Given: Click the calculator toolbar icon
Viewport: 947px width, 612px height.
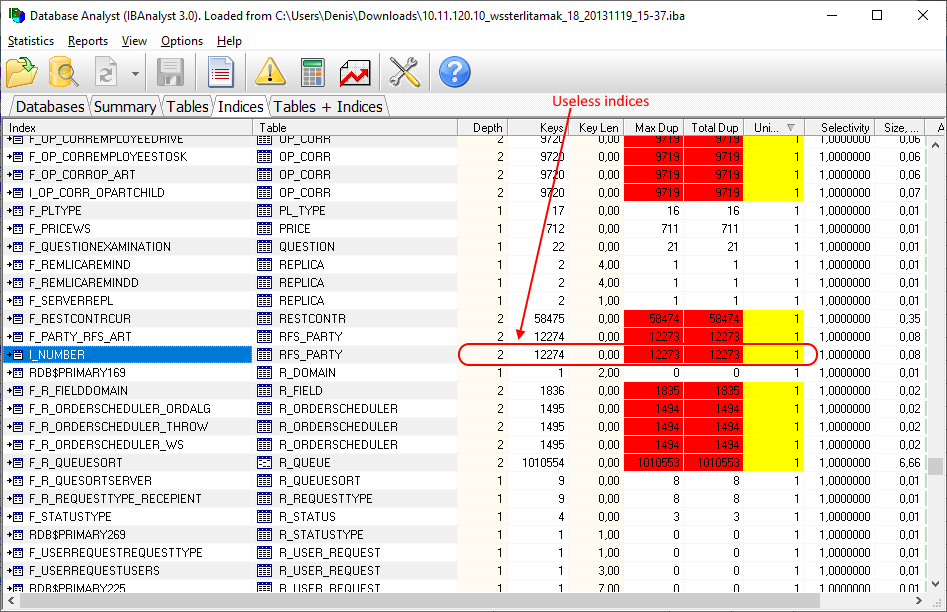Looking at the screenshot, I should point(313,72).
